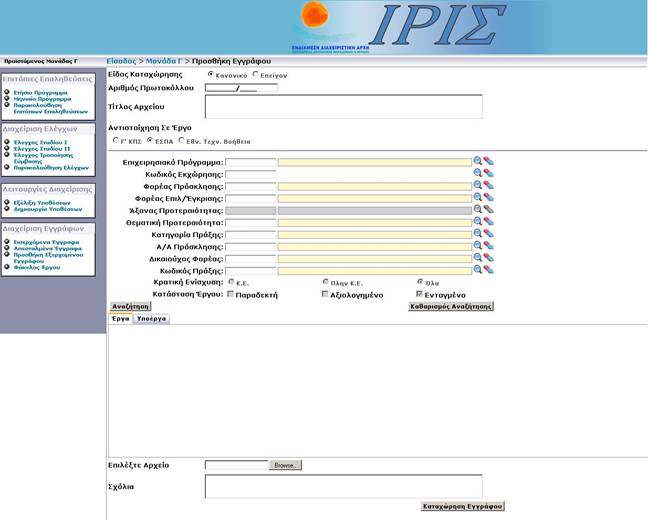This screenshot has height=520, width=648.
Task: Open lookup magnifier for Κωδικός Εκχώρησης
Action: tap(478, 173)
